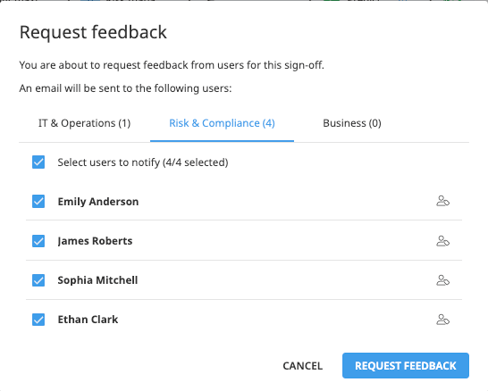Image resolution: width=488 pixels, height=391 pixels.
Task: Click the Request Feedback button
Action: click(x=405, y=366)
